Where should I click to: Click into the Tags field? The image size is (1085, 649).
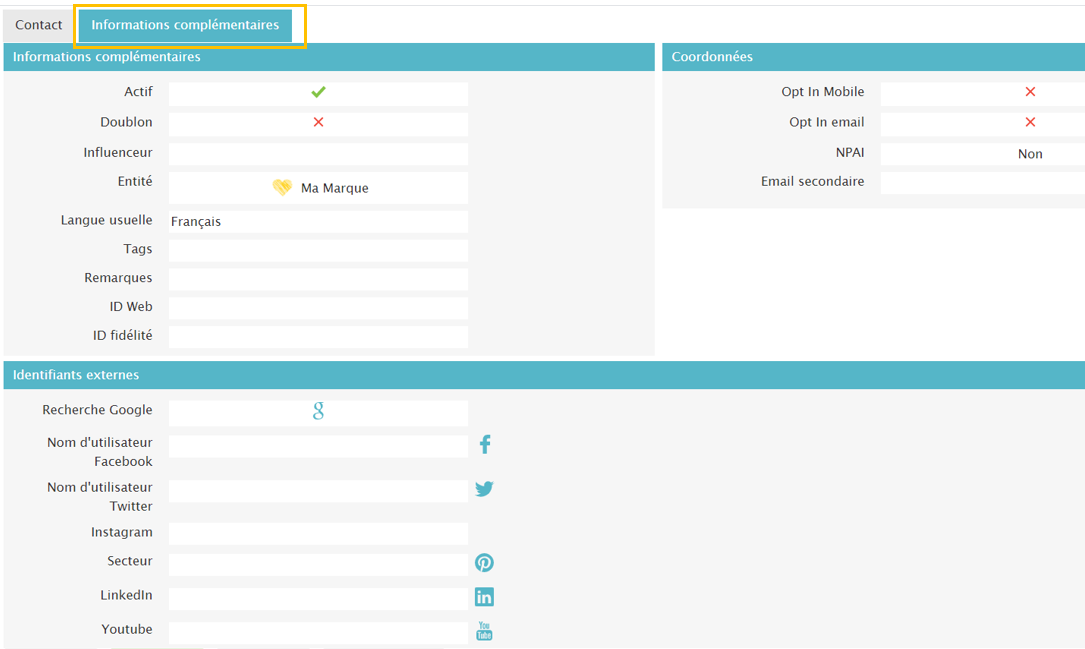[318, 250]
